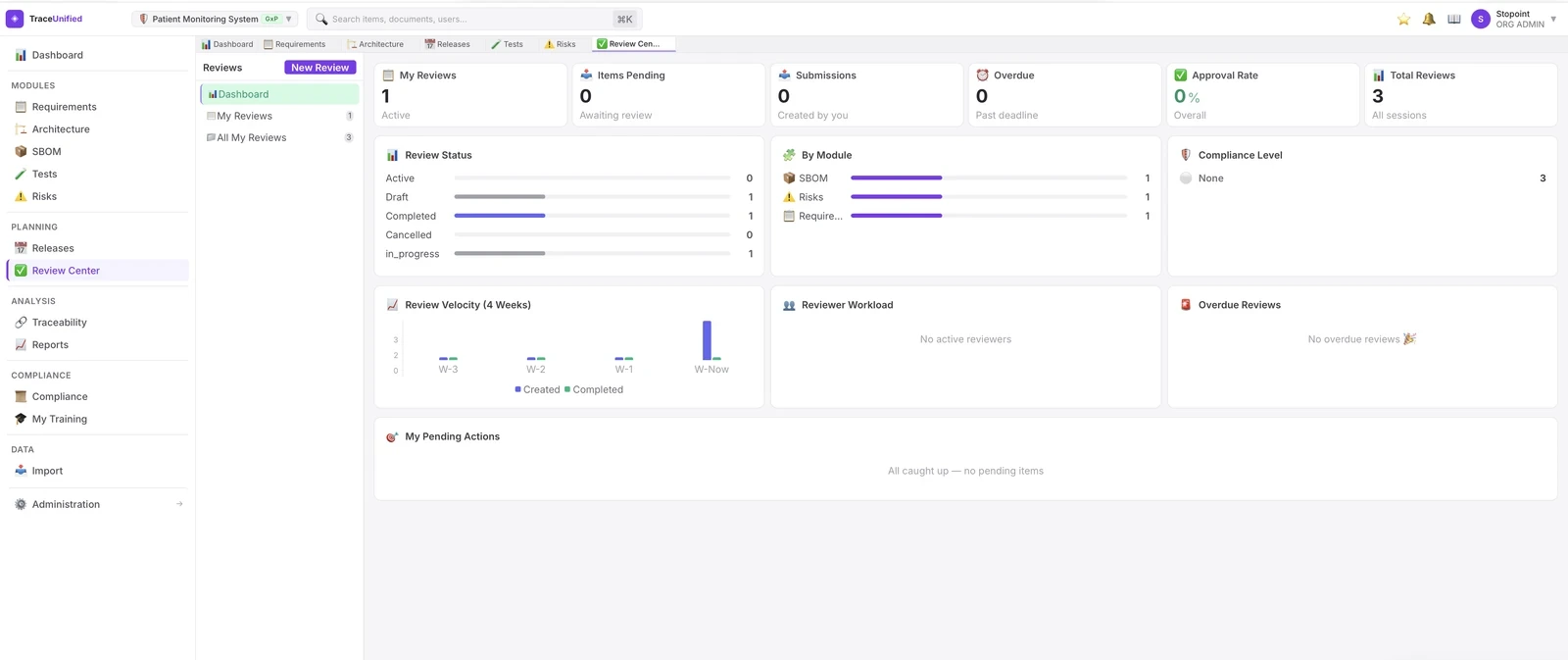The width and height of the screenshot is (1568, 660).
Task: Click the TraceUnified logo icon
Action: tap(15, 19)
